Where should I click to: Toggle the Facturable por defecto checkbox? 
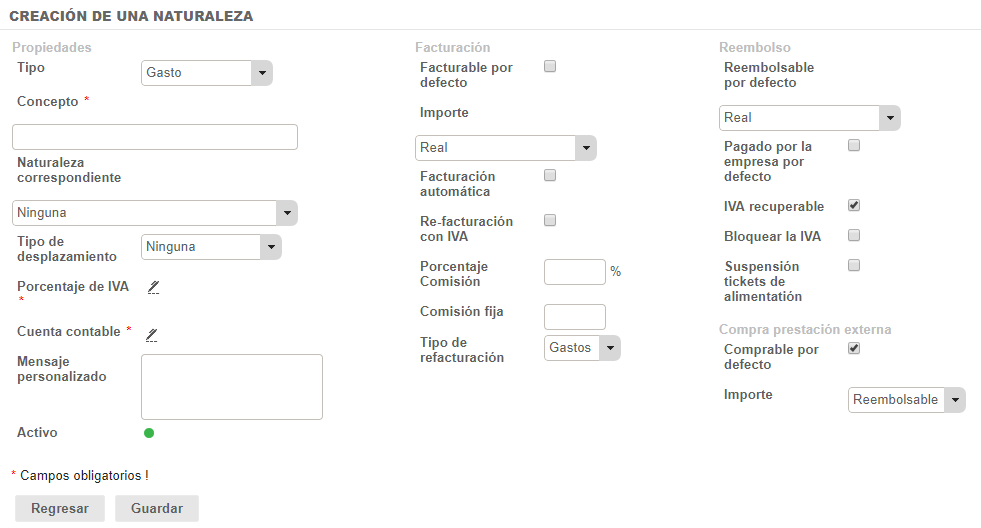click(549, 67)
